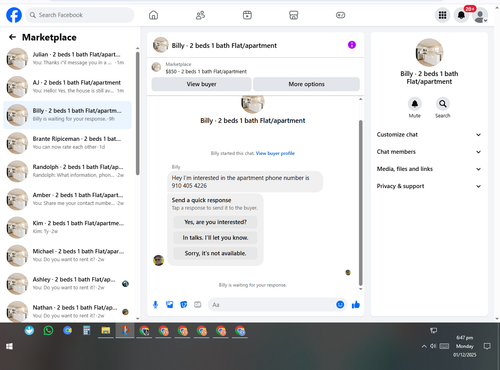Viewport: 500px width, 370px height.
Task: Send a thumbs up like
Action: pyautogui.click(x=356, y=305)
